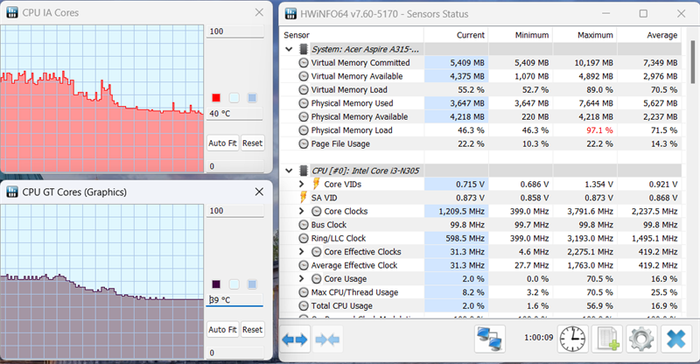Click the Bus Clock sensor icon
The width and height of the screenshot is (700, 364).
(304, 225)
